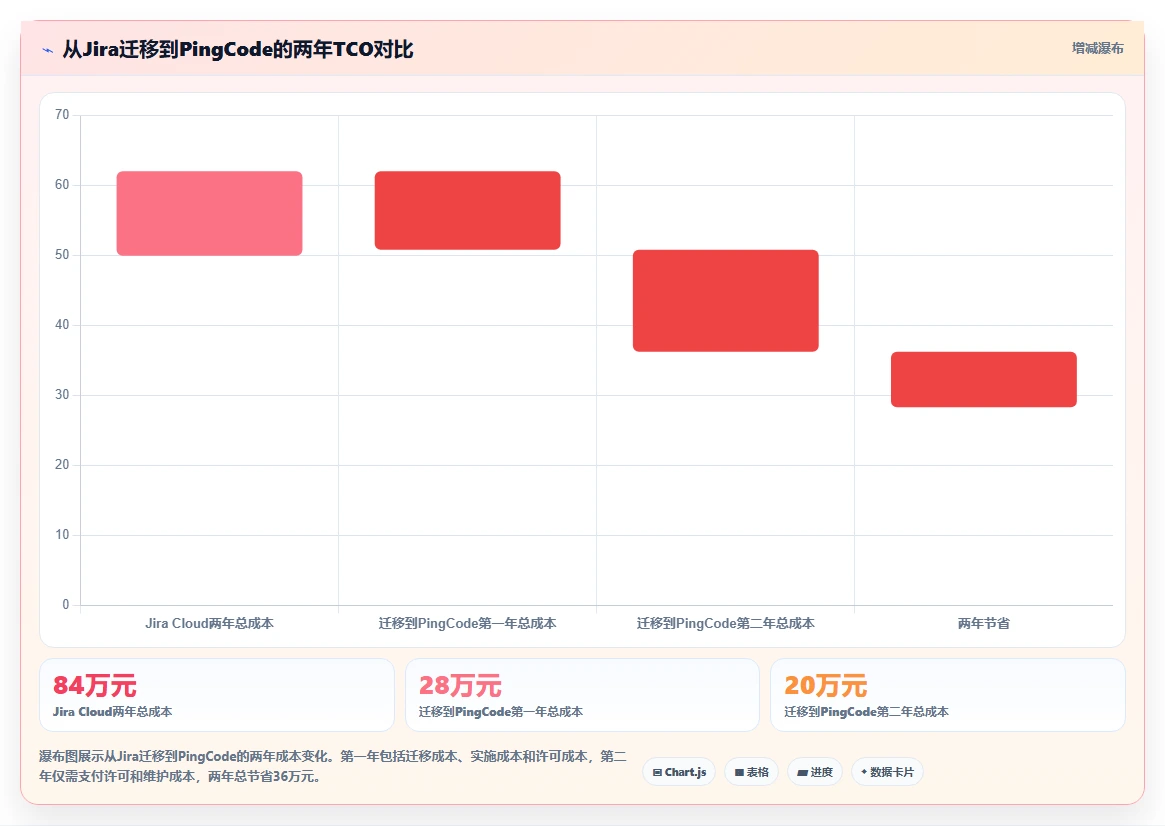Click the pink Jira Cloud两年总成本 bar
This screenshot has height=826, width=1165.
(x=210, y=213)
